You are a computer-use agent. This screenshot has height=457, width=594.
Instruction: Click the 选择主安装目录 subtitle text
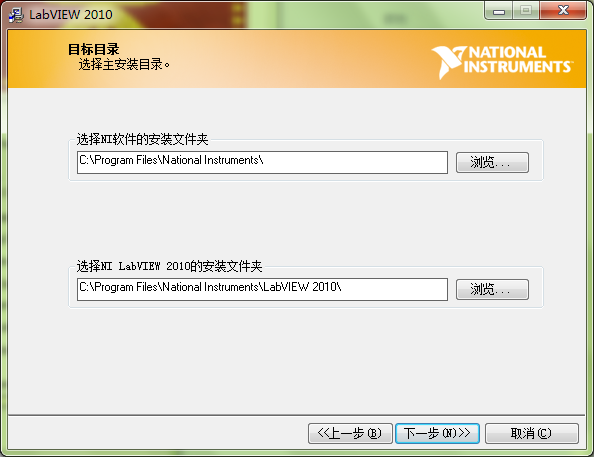(x=124, y=64)
